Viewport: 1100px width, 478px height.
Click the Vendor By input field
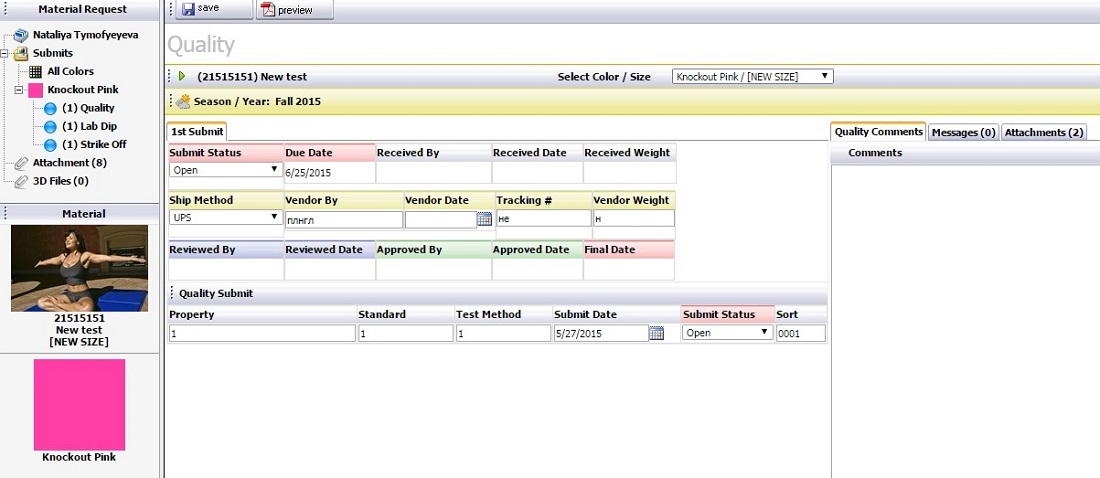pos(344,220)
